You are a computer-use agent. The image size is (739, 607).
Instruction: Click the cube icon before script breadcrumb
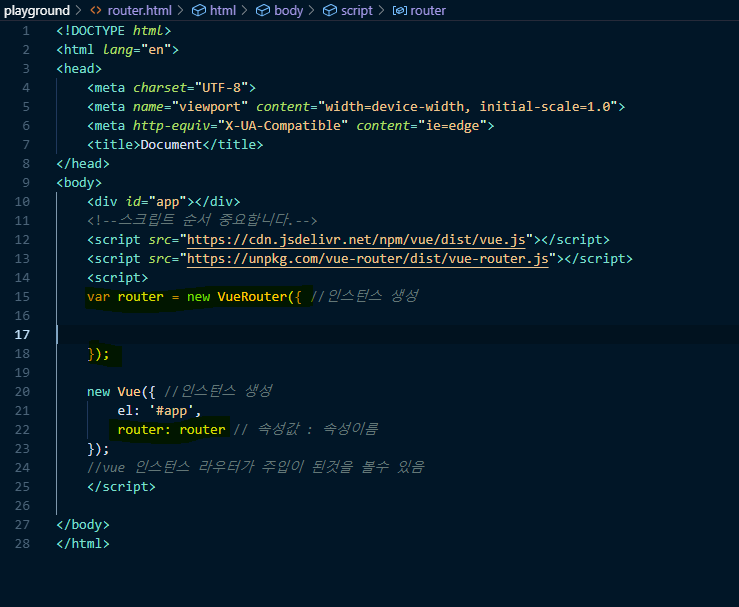(330, 10)
